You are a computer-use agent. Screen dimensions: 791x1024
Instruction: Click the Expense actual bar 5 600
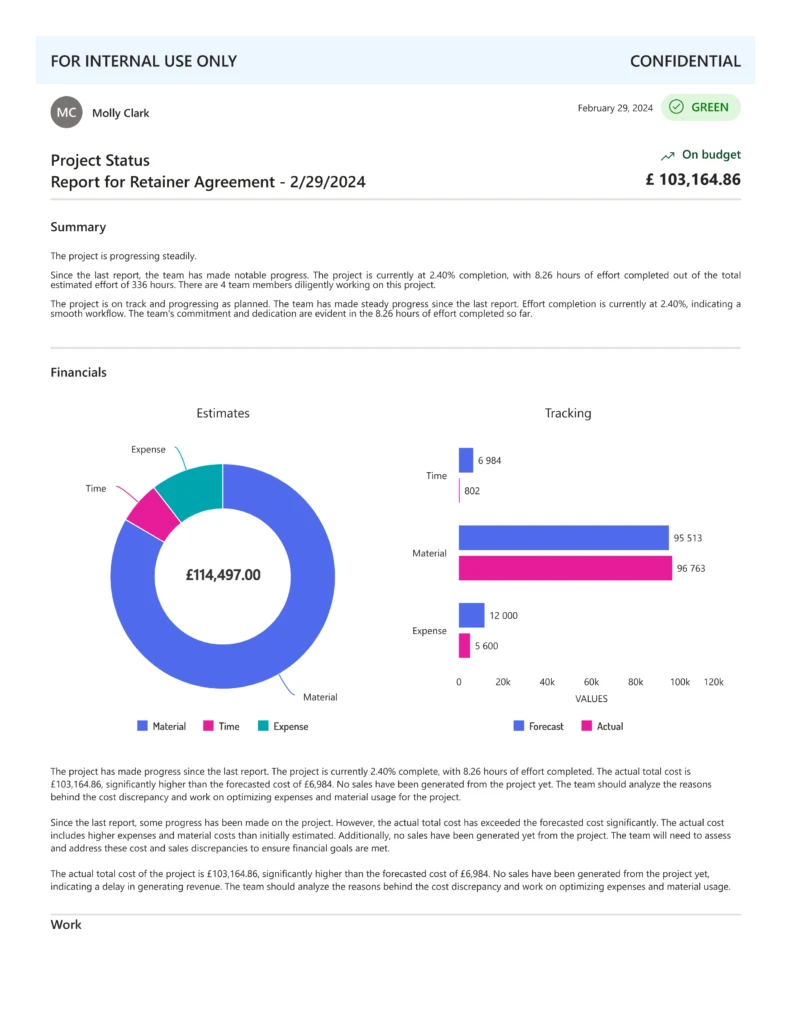464,645
